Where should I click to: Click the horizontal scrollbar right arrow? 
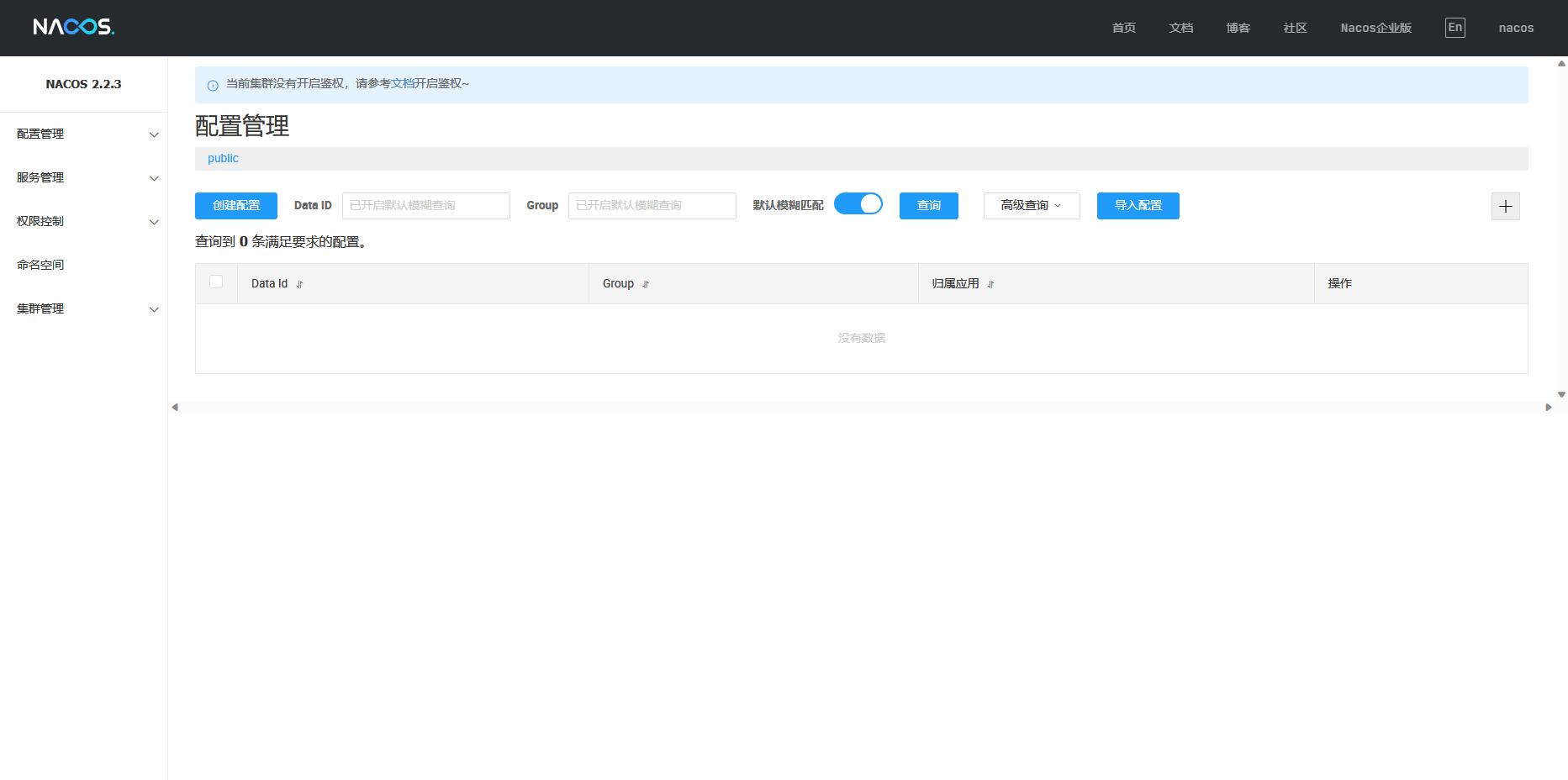[1548, 407]
